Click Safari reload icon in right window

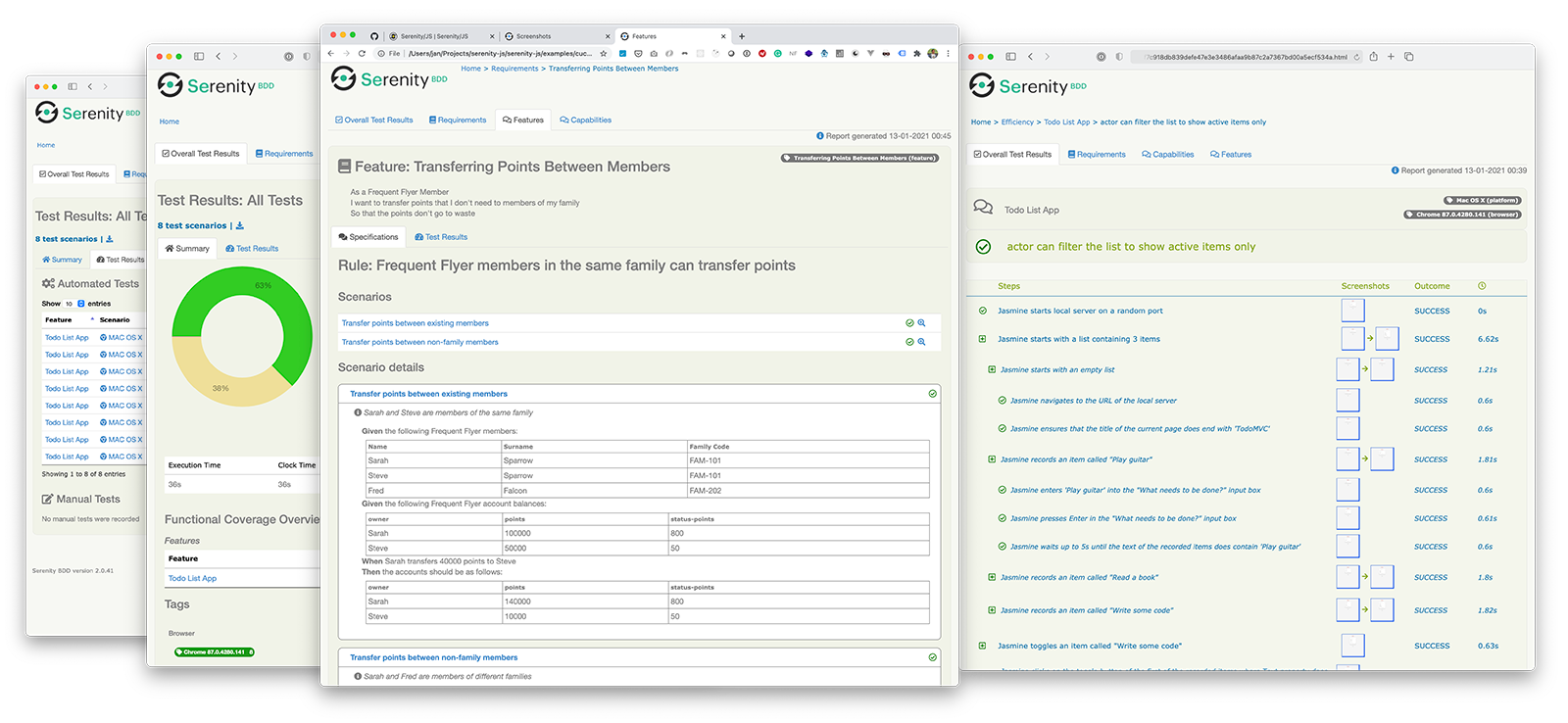(x=1356, y=57)
